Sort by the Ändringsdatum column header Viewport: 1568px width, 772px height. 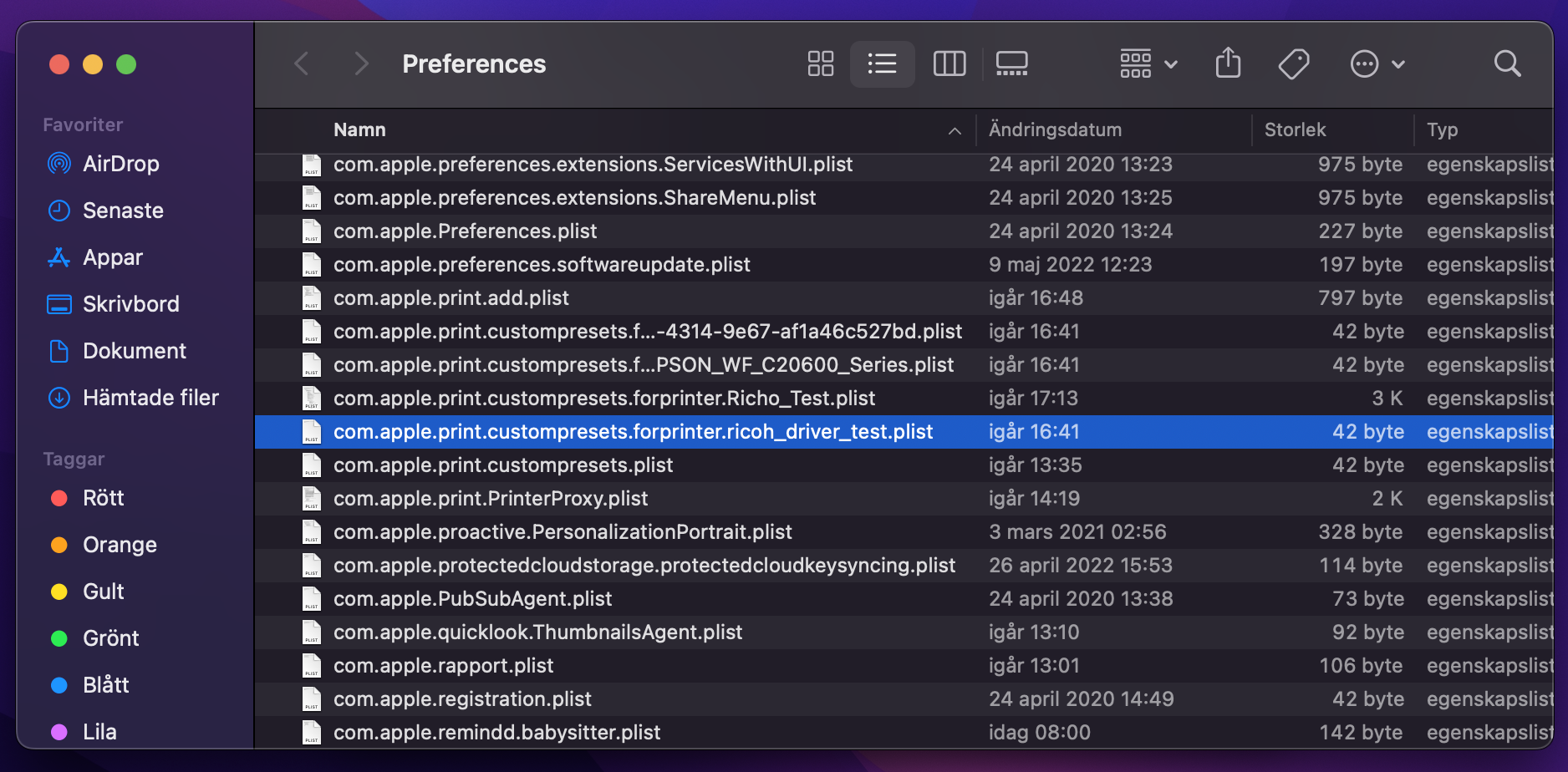[x=1055, y=130]
